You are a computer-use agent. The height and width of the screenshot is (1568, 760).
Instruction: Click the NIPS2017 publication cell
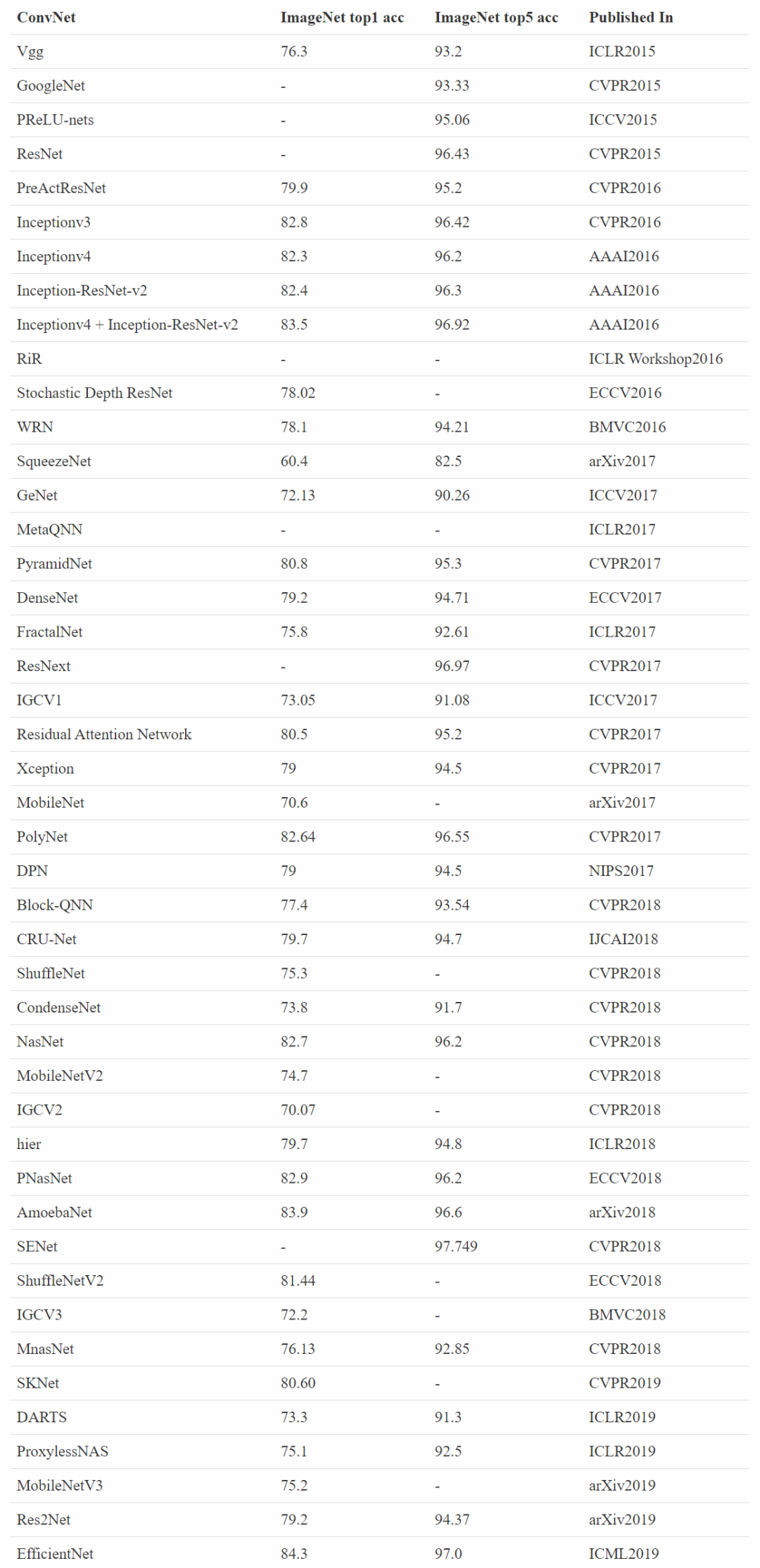point(621,871)
